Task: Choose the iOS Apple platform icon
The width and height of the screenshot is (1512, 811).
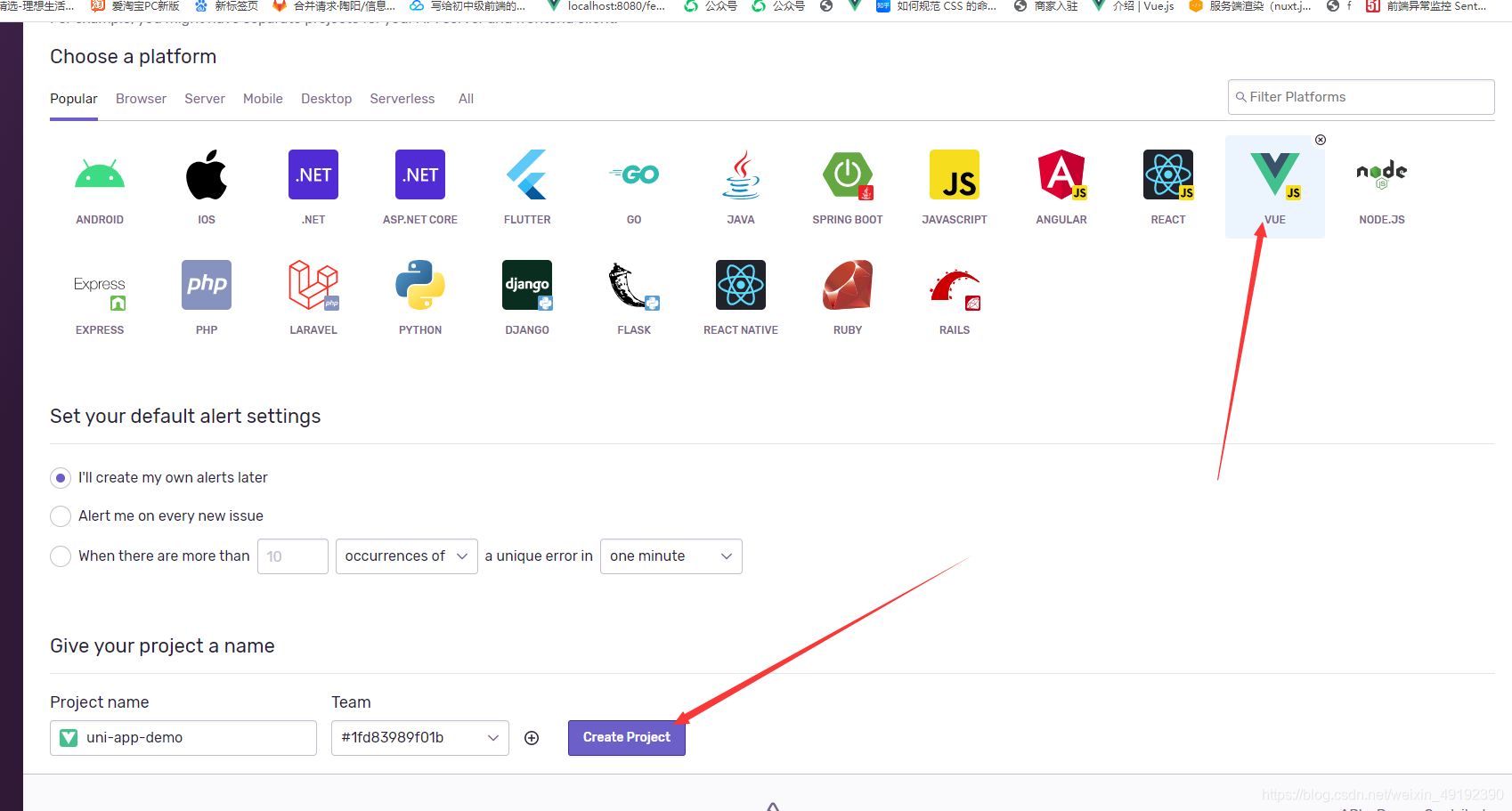Action: [x=207, y=174]
